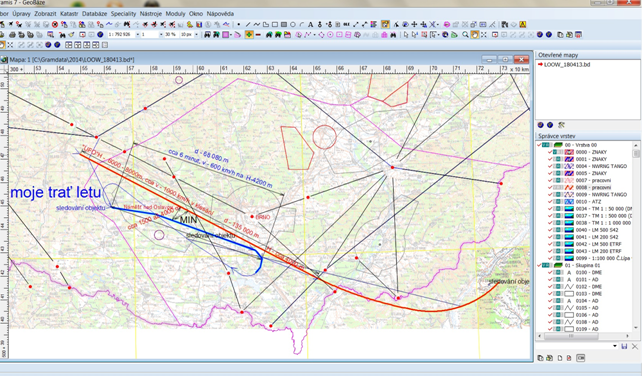
Task: Click the save icon below layer manager
Action: pos(624,347)
